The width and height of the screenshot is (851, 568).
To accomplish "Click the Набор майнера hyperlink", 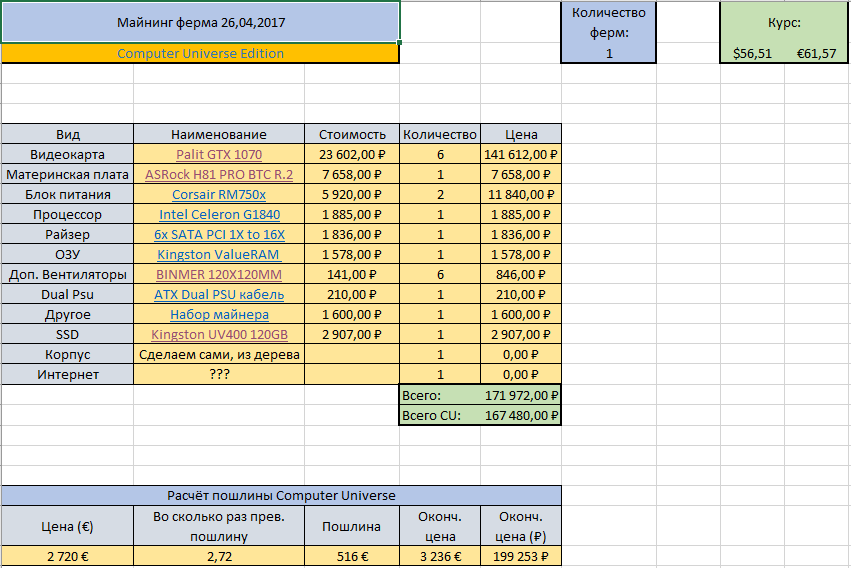I will coord(219,315).
